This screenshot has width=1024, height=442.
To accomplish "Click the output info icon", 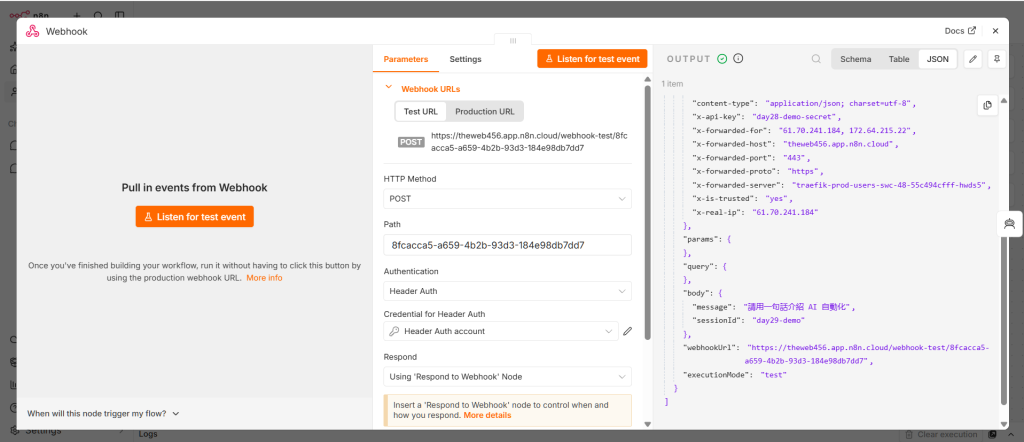I will 739,59.
